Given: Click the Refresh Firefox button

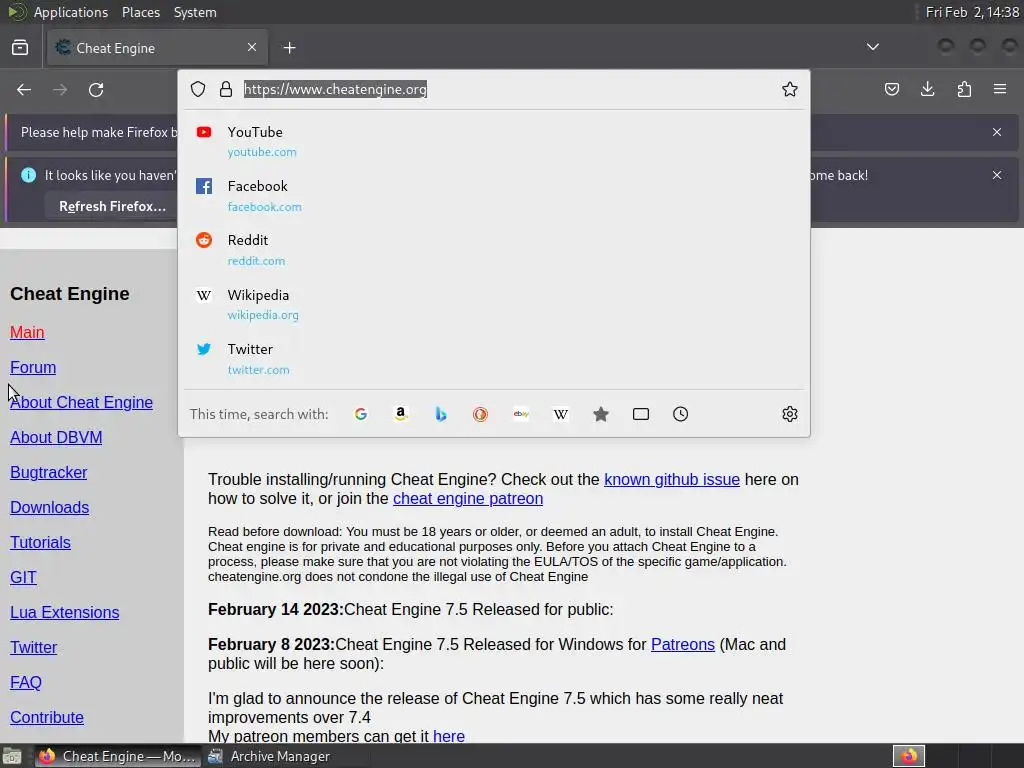Looking at the screenshot, I should click(x=112, y=206).
